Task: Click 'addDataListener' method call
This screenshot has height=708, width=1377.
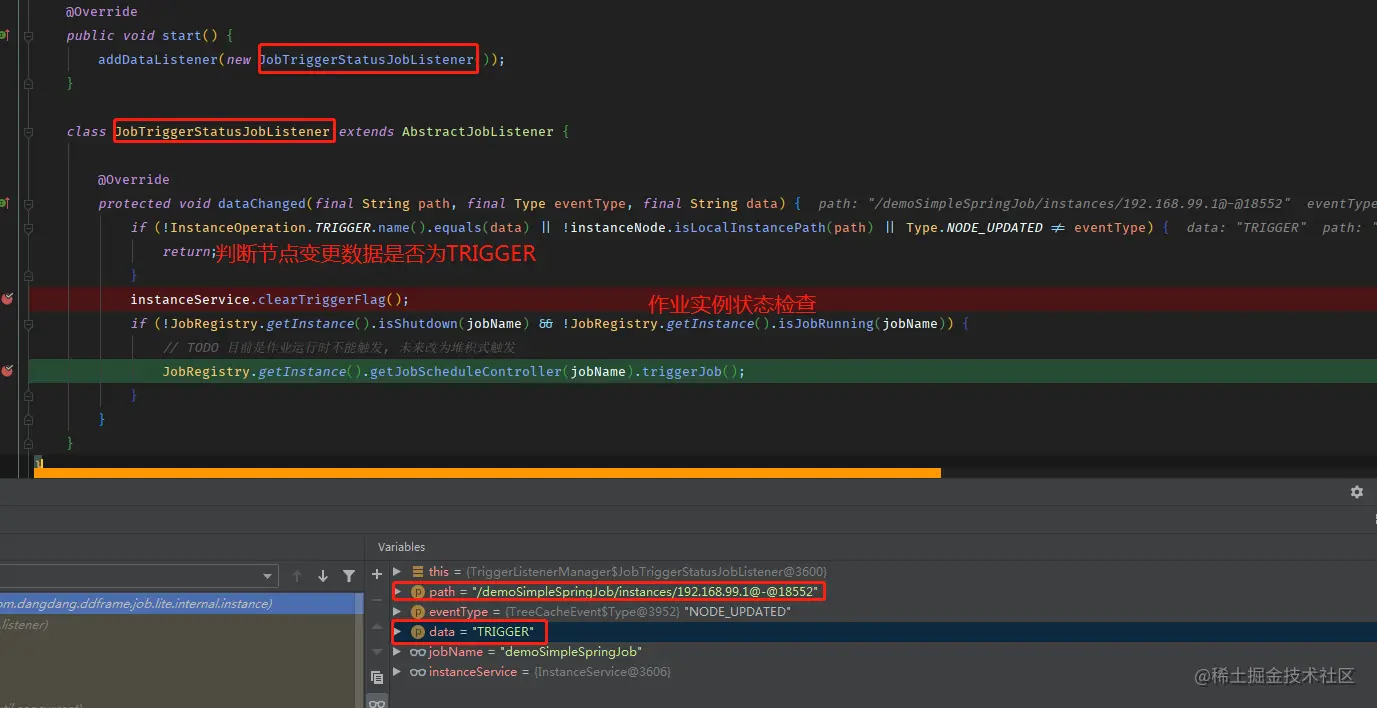Action: pyautogui.click(x=157, y=59)
